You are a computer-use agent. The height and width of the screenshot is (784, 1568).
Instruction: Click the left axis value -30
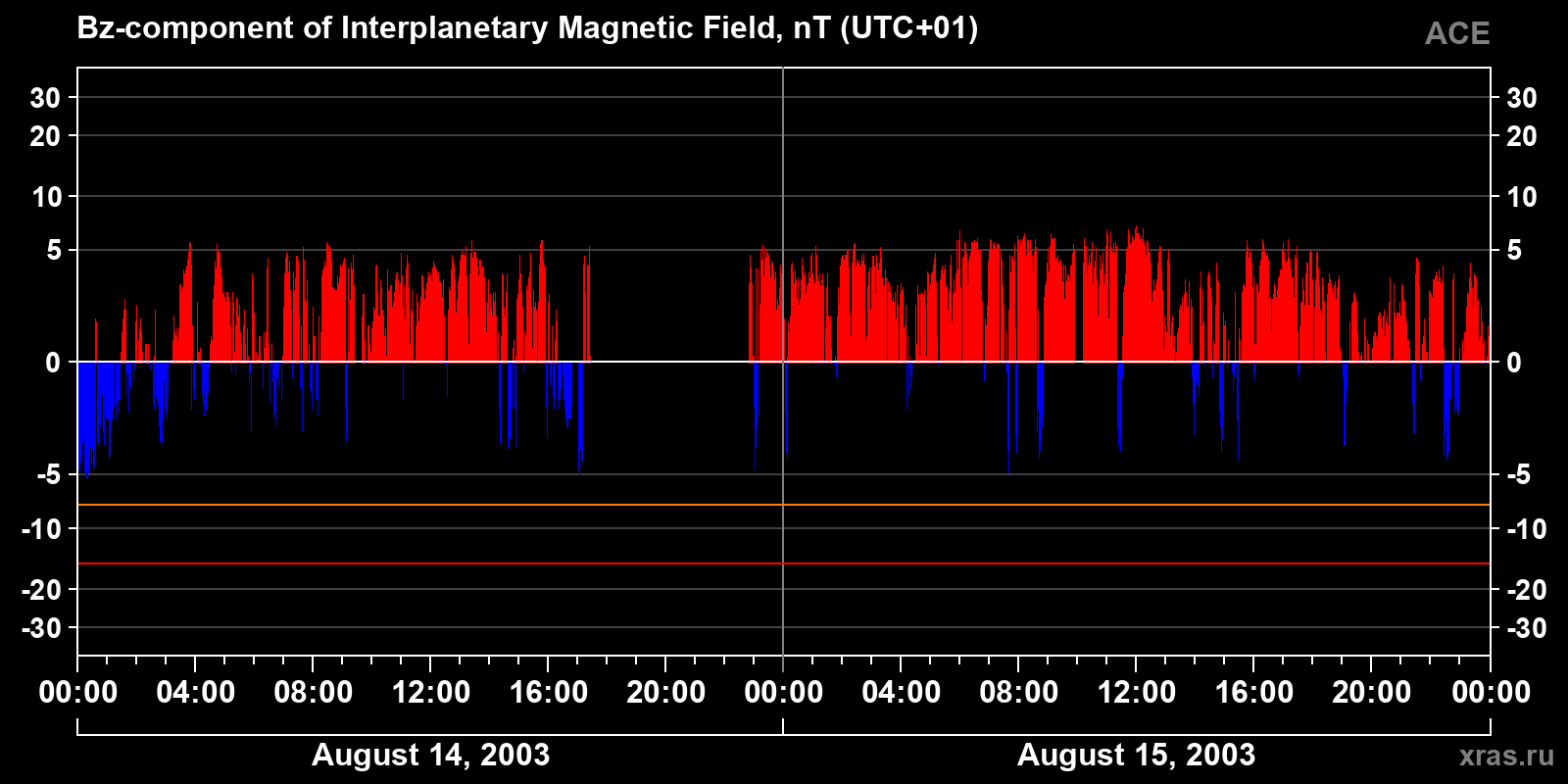41,628
